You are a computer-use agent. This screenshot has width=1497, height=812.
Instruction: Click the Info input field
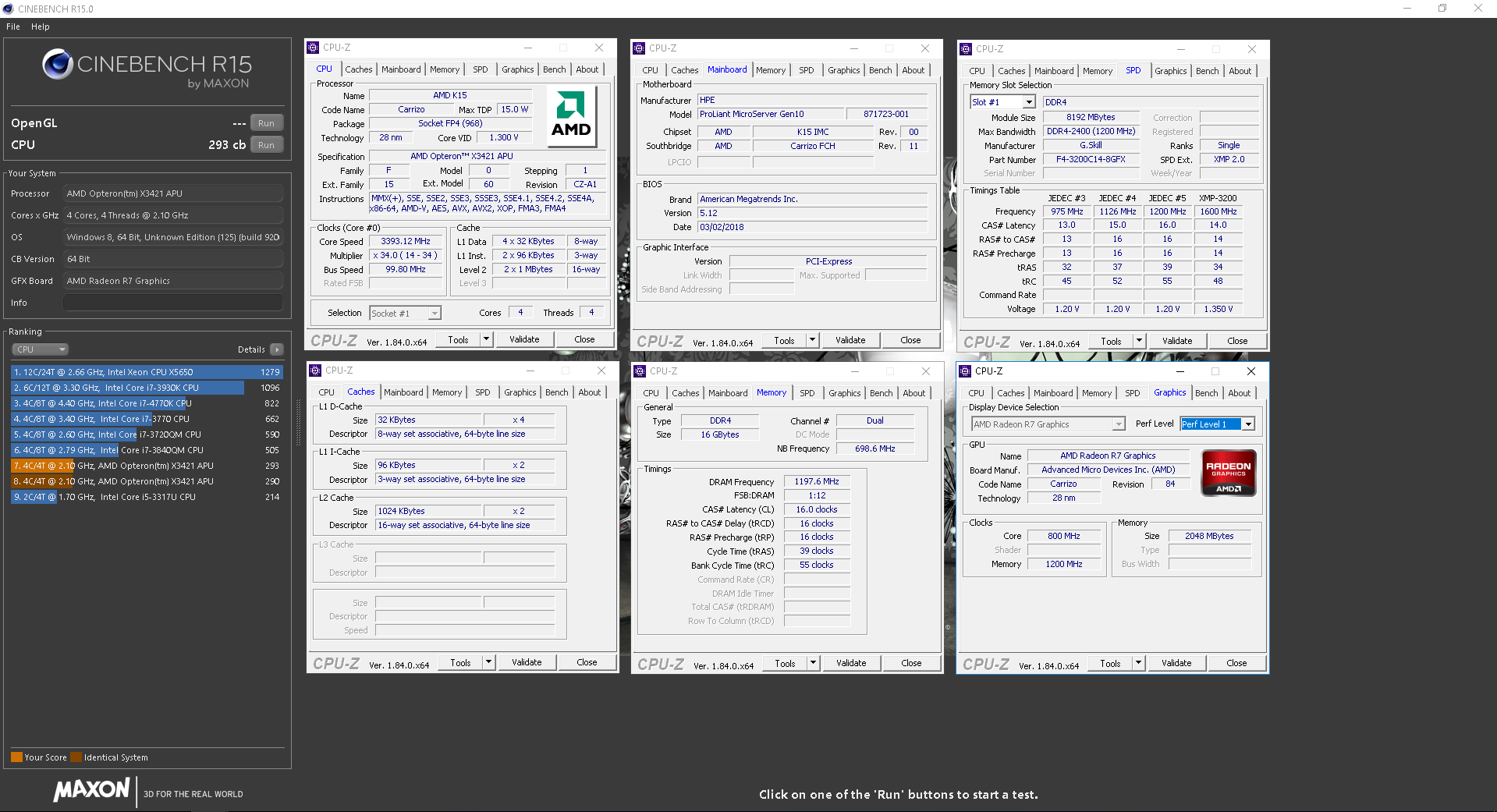pyautogui.click(x=173, y=303)
